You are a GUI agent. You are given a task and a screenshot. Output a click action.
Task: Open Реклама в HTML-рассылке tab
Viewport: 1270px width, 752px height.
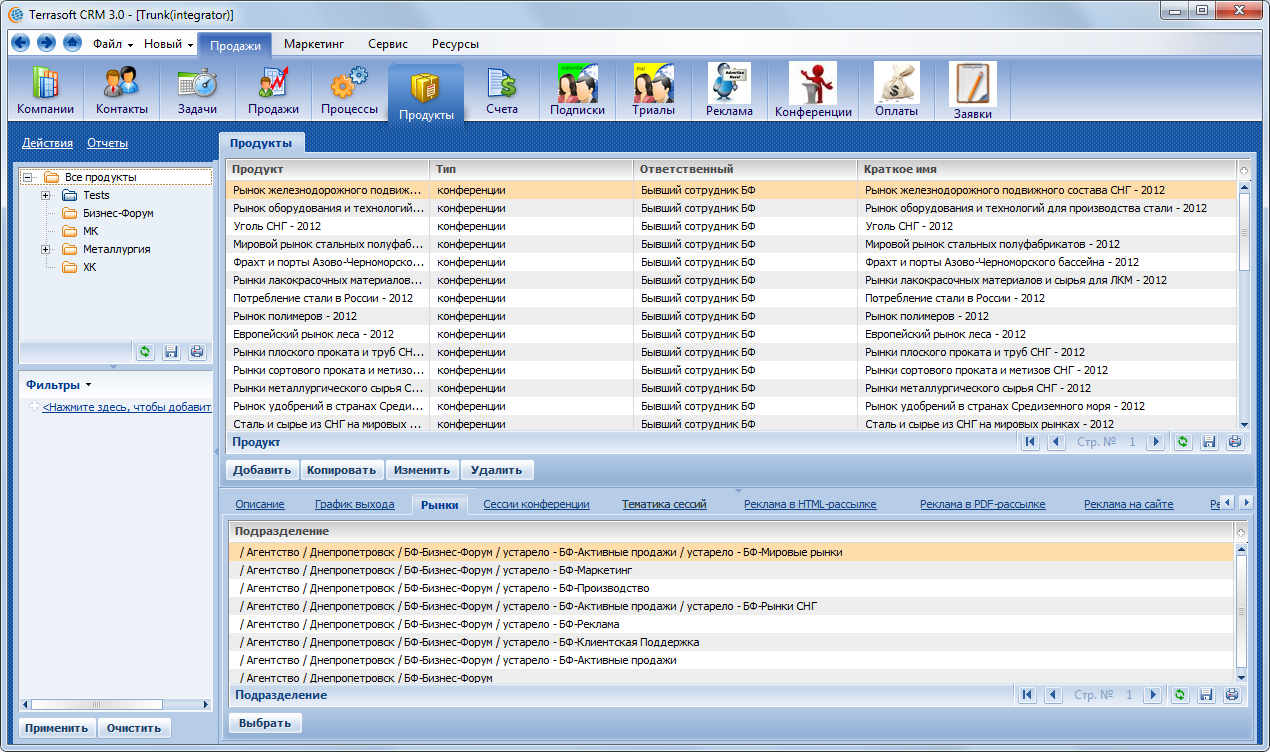810,504
